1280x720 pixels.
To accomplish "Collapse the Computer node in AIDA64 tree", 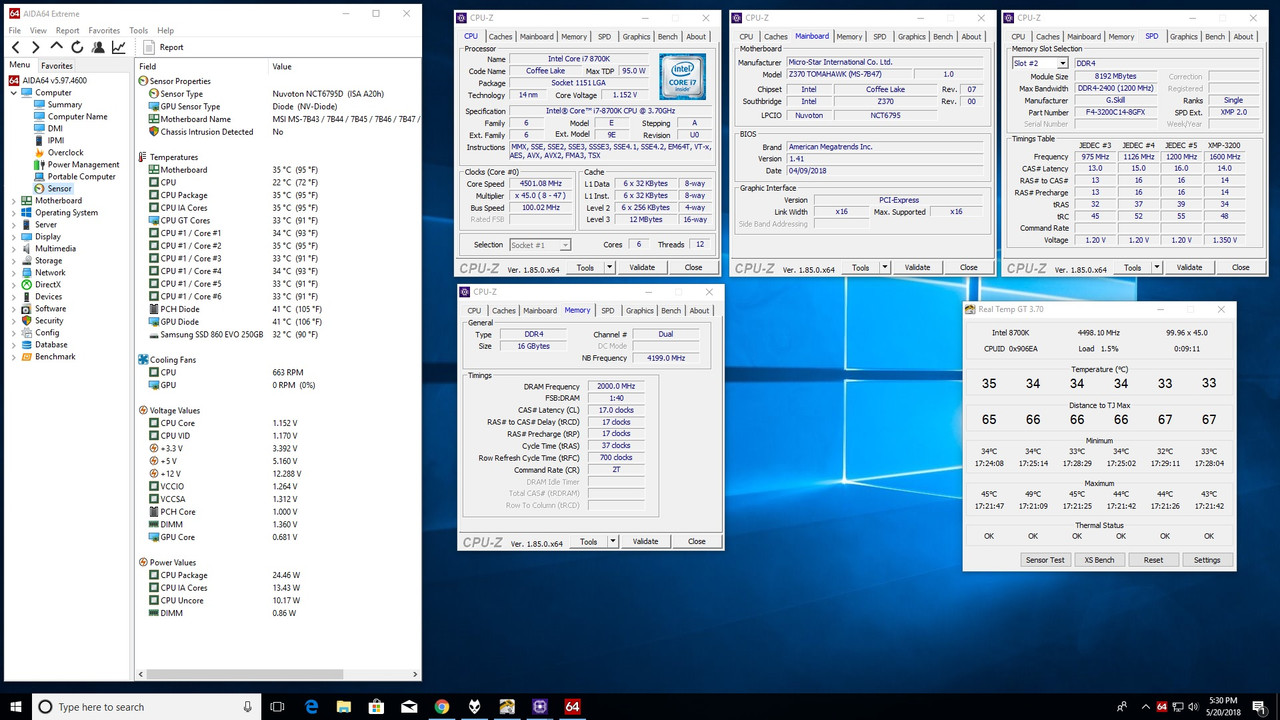I will 13,93.
